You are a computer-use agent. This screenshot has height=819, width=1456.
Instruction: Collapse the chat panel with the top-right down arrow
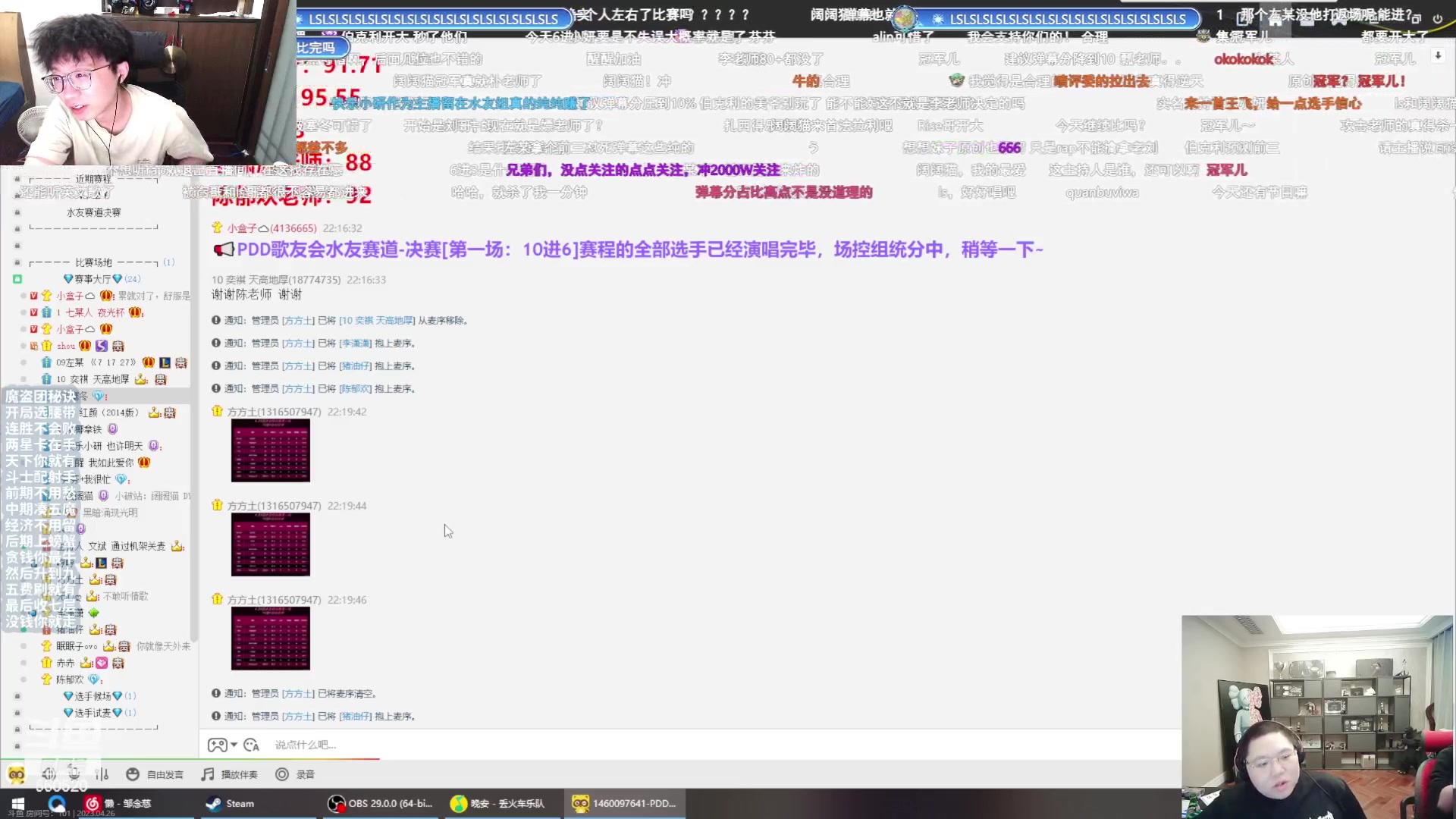coord(1437,55)
